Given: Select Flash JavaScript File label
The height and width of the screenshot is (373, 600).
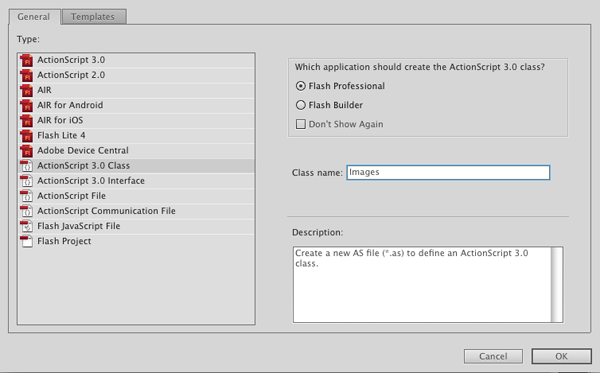Looking at the screenshot, I should pos(78,226).
